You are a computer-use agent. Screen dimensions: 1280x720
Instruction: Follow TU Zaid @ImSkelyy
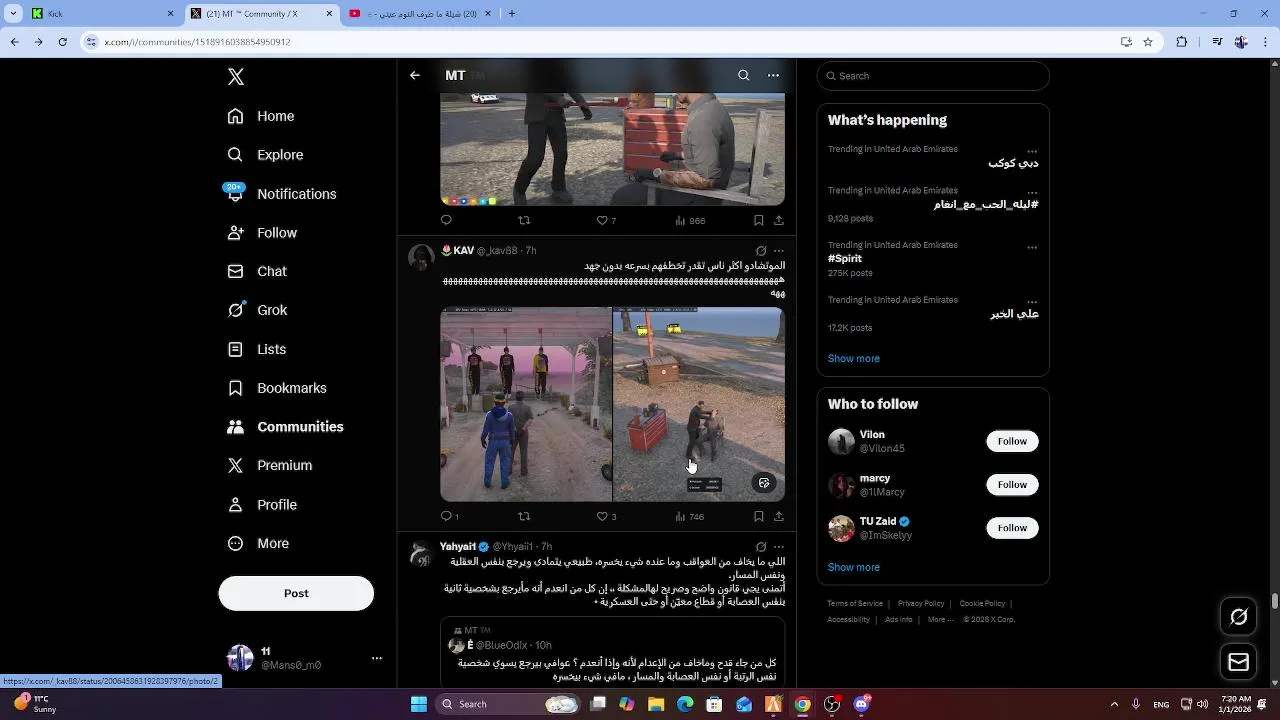(1012, 528)
